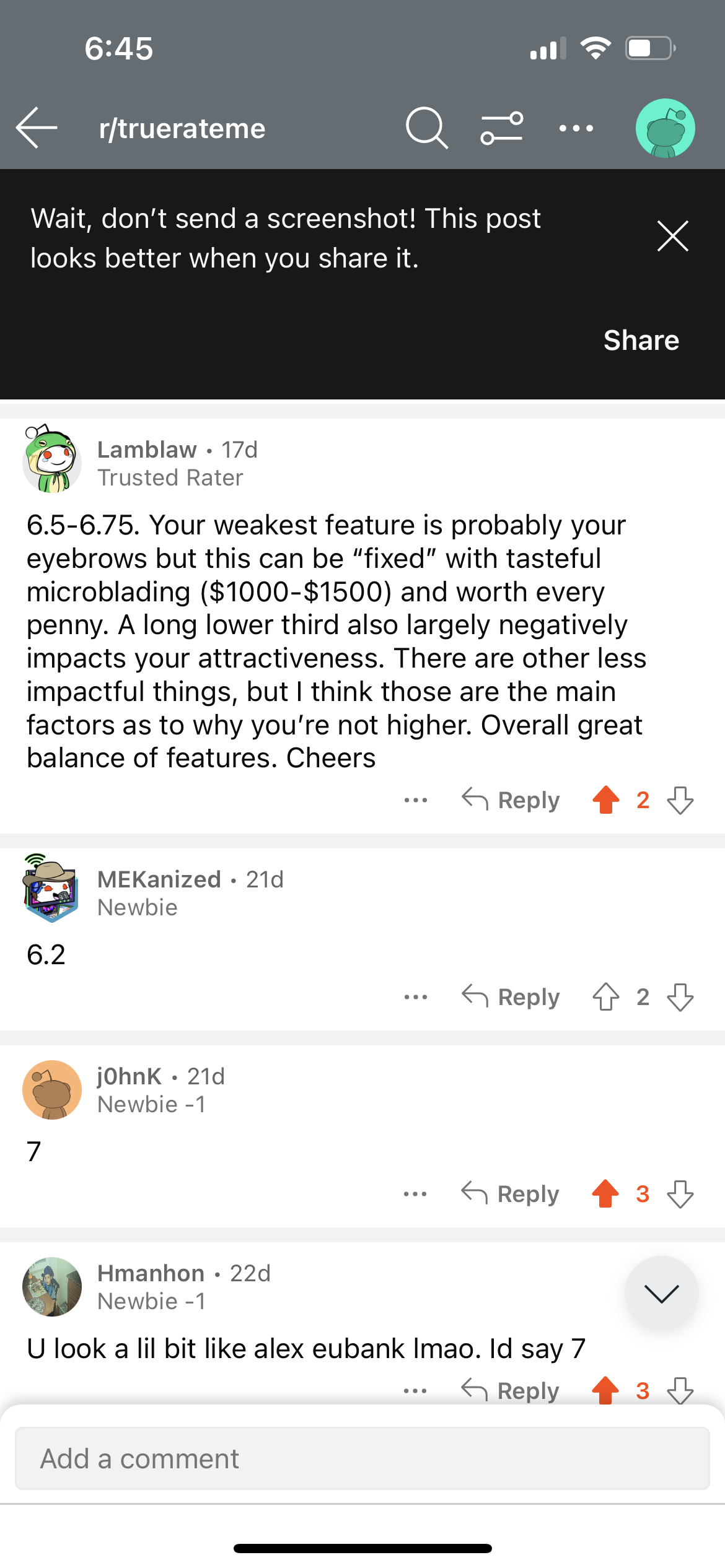Open more options for Lamblaw's comment
The height and width of the screenshot is (1568, 725).
pyautogui.click(x=415, y=800)
